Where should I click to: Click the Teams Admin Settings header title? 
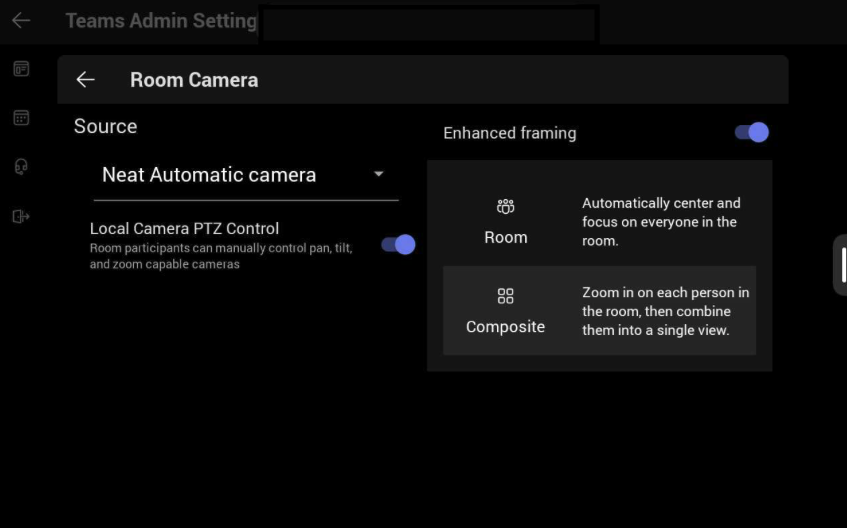tap(161, 20)
